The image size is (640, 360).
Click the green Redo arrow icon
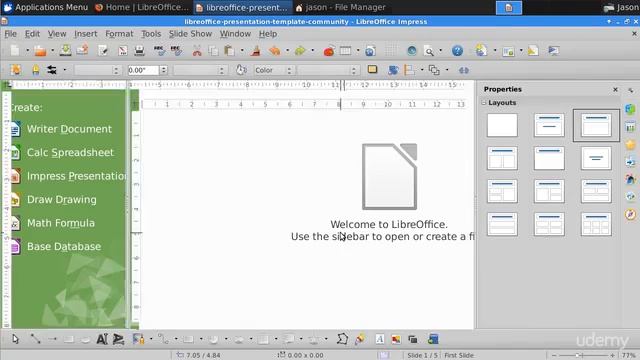300,51
